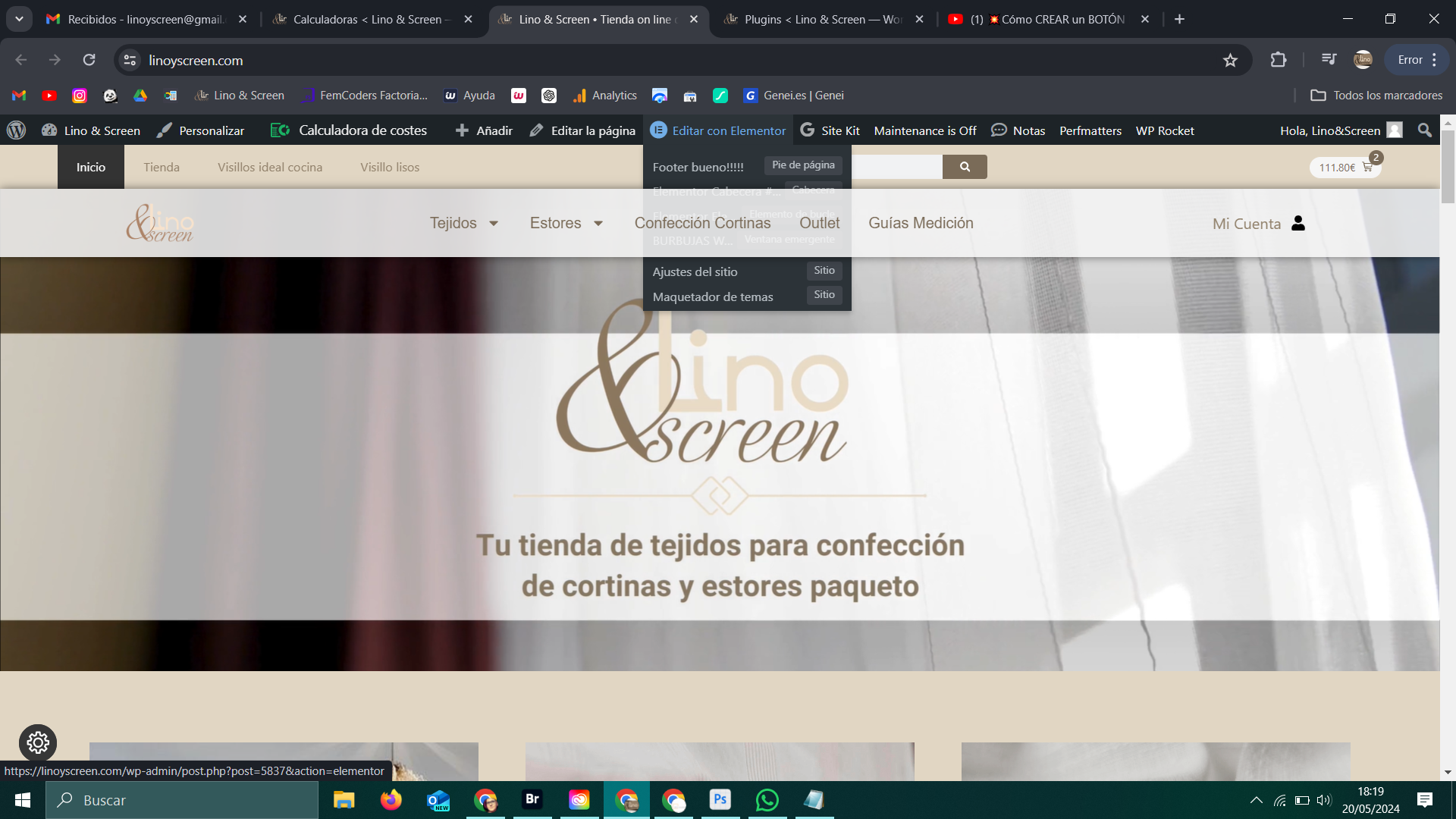The width and height of the screenshot is (1456, 819).
Task: Click Editar la página
Action: (582, 130)
